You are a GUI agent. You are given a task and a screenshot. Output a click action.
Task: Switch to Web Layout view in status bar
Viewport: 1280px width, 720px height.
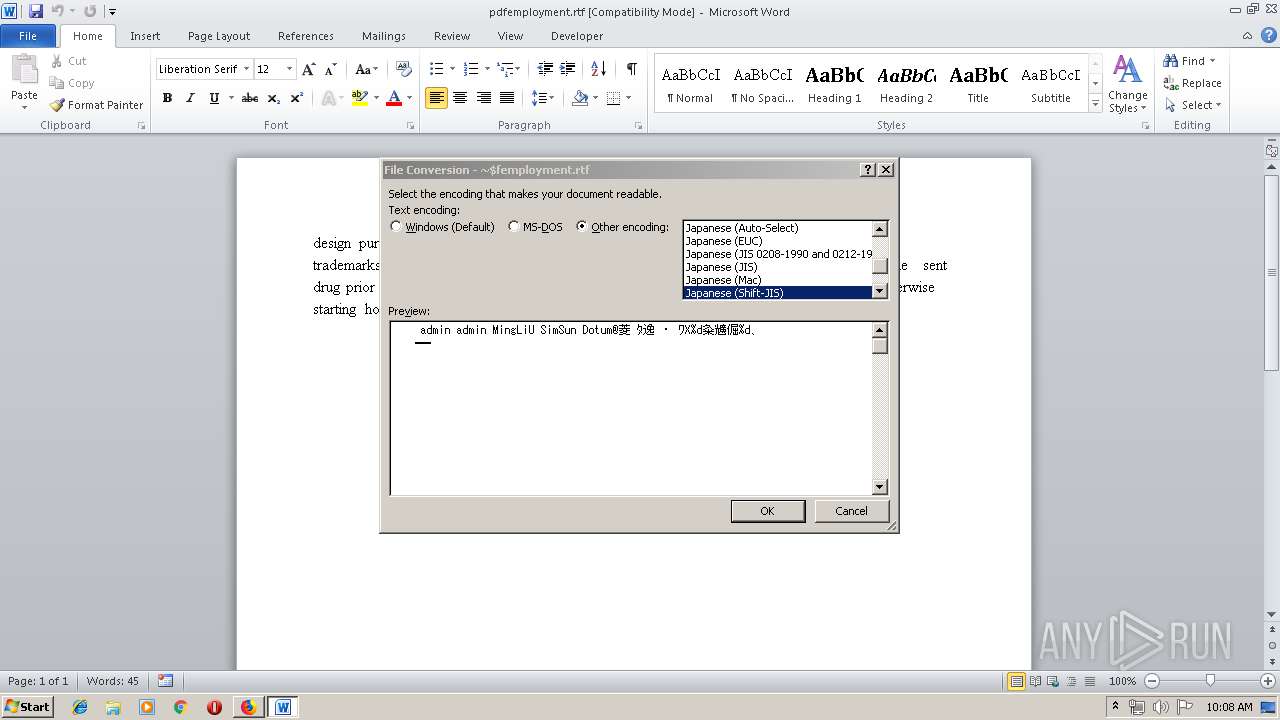click(x=1051, y=681)
